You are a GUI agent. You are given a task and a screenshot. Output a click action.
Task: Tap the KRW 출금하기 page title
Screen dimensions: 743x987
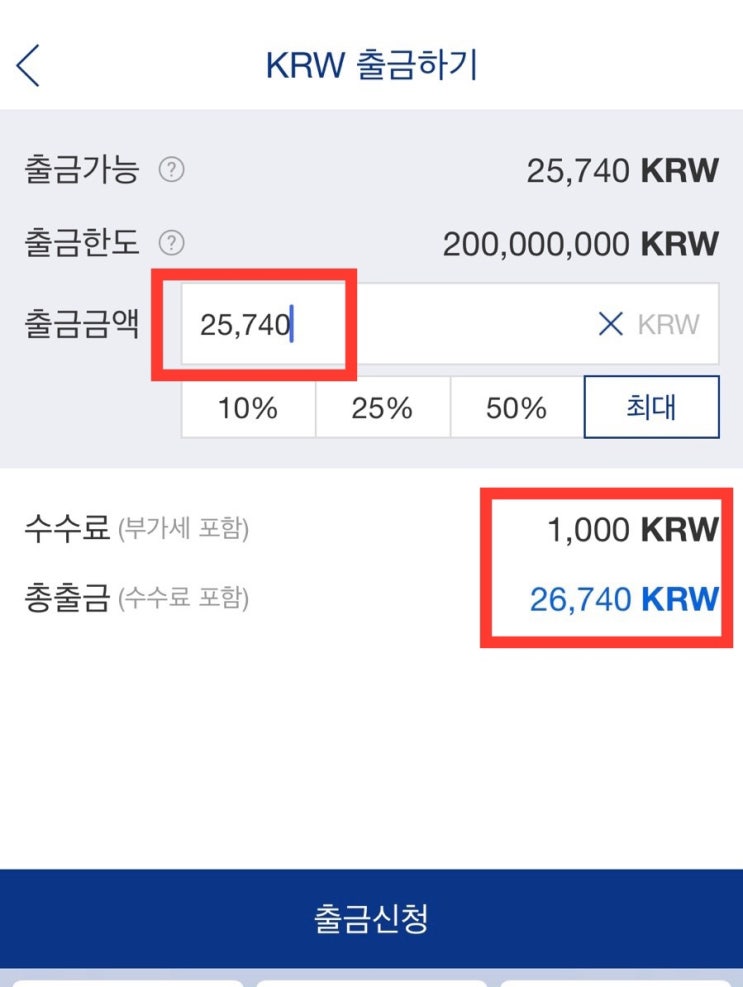(x=372, y=66)
